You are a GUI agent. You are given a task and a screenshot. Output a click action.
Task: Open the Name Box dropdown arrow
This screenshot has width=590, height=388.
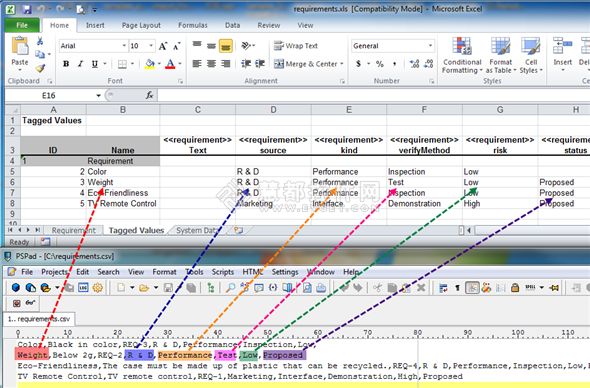[98, 96]
